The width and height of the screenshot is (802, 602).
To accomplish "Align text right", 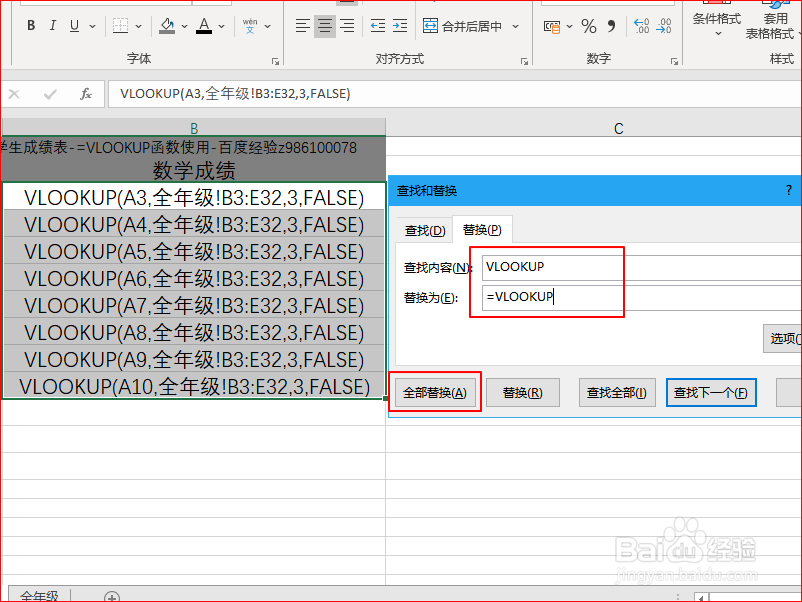I will [347, 26].
